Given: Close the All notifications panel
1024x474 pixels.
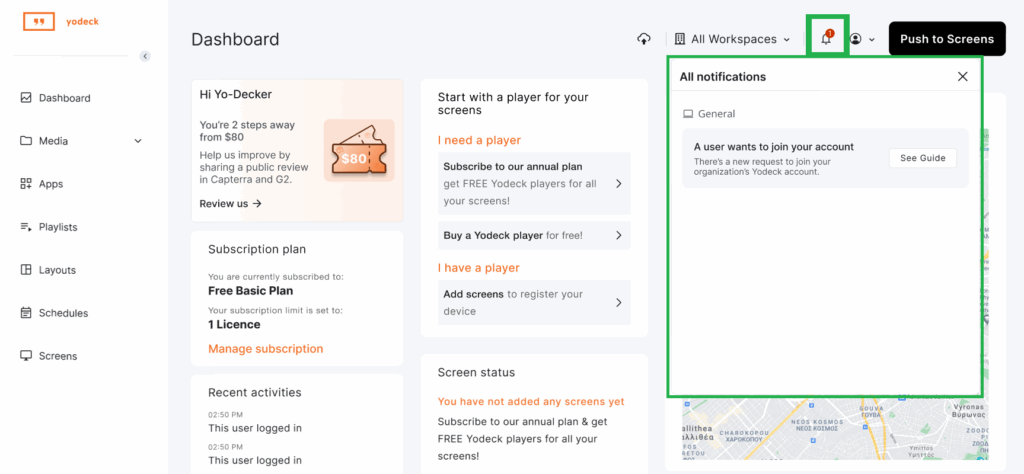Looking at the screenshot, I should [962, 77].
